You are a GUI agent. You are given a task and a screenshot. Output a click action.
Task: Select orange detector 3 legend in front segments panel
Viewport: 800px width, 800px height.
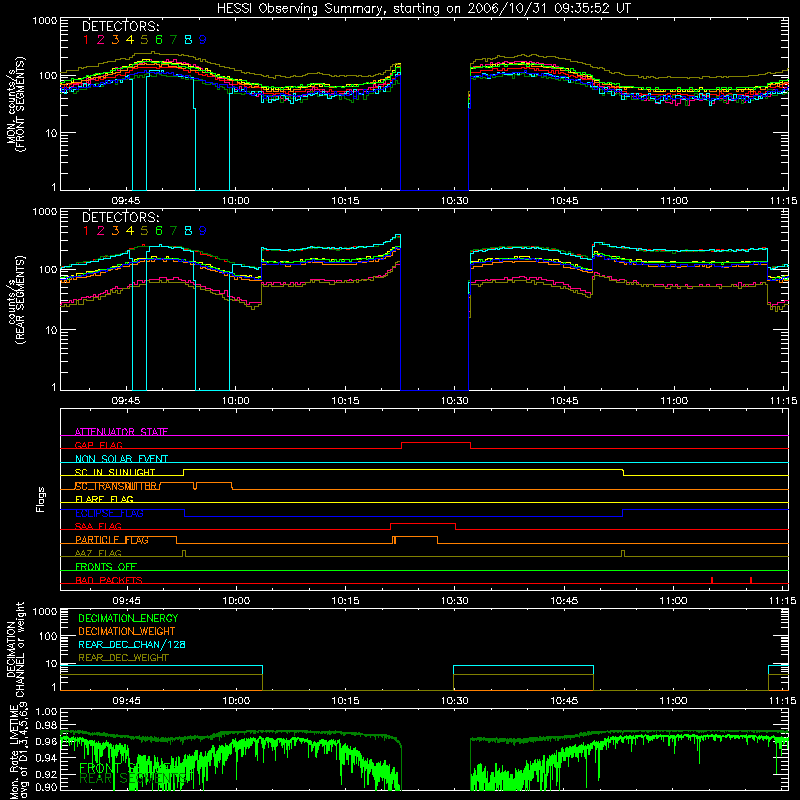point(115,40)
